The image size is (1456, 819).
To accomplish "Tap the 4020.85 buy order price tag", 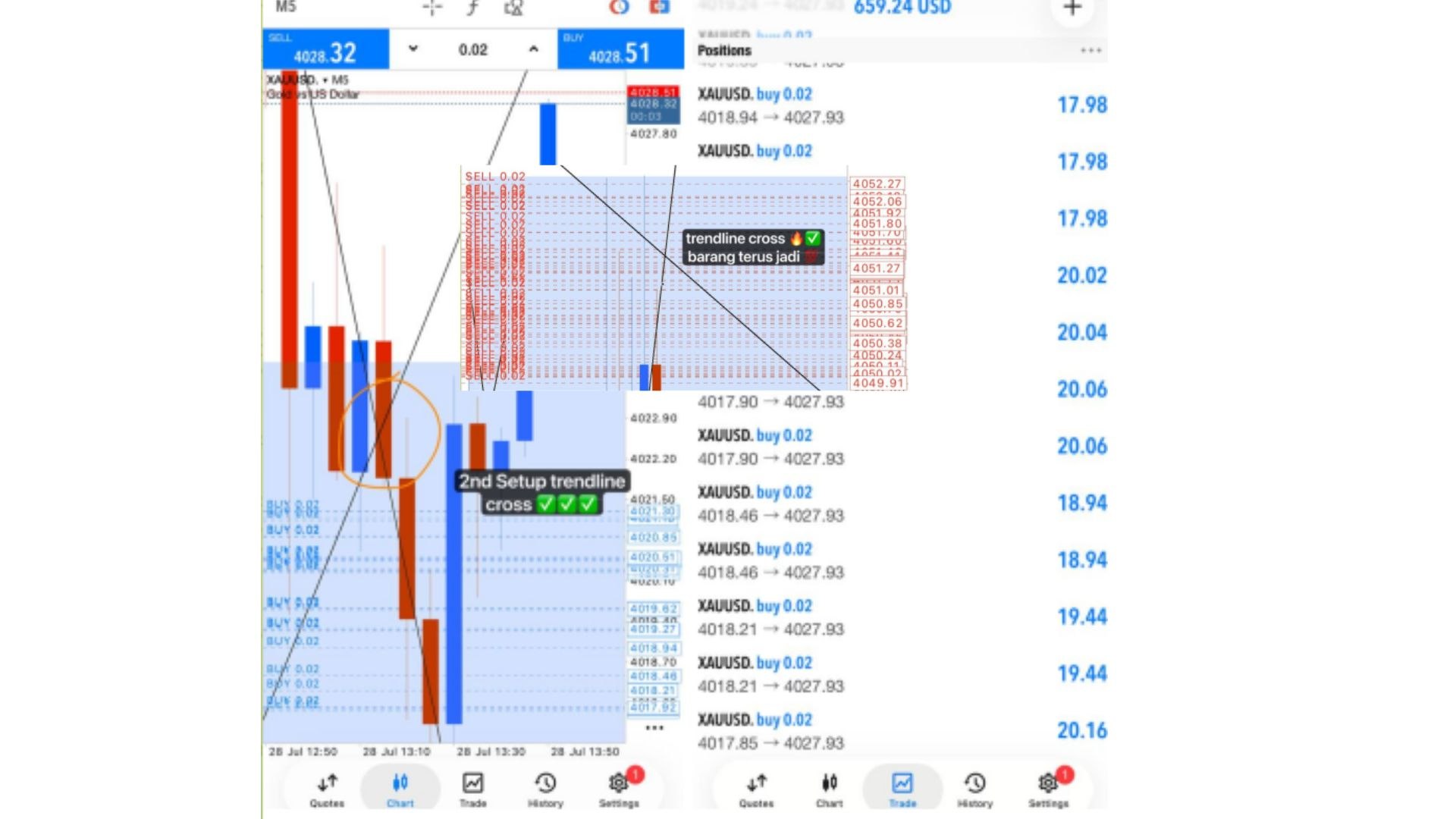I will tap(654, 538).
